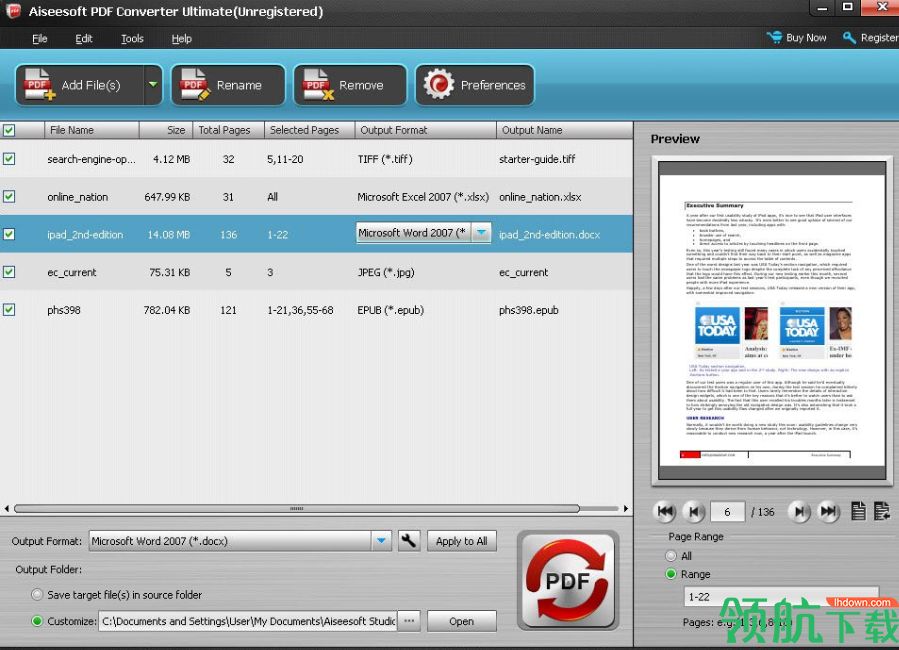This screenshot has width=899, height=650.
Task: Expand the ipad_2nd-edition row format dropdown
Action: 482,233
